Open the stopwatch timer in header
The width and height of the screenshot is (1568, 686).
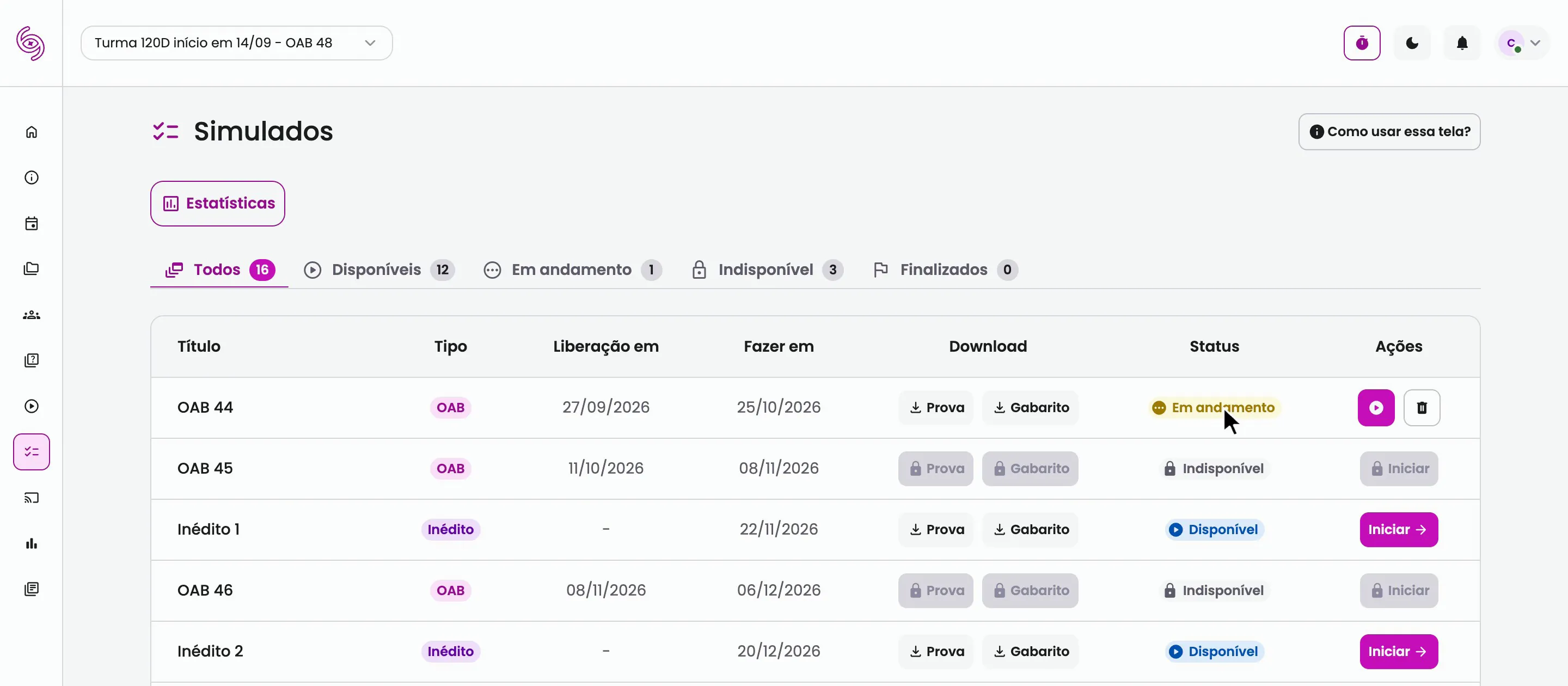point(1362,42)
